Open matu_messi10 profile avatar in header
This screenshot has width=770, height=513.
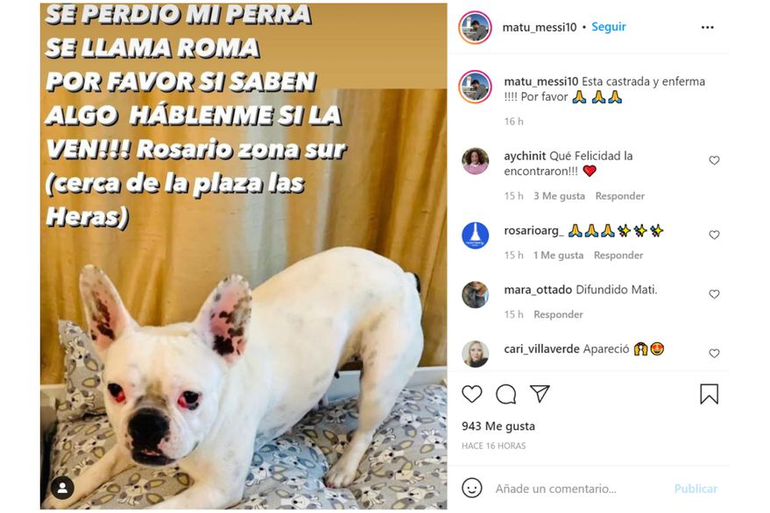click(x=475, y=27)
